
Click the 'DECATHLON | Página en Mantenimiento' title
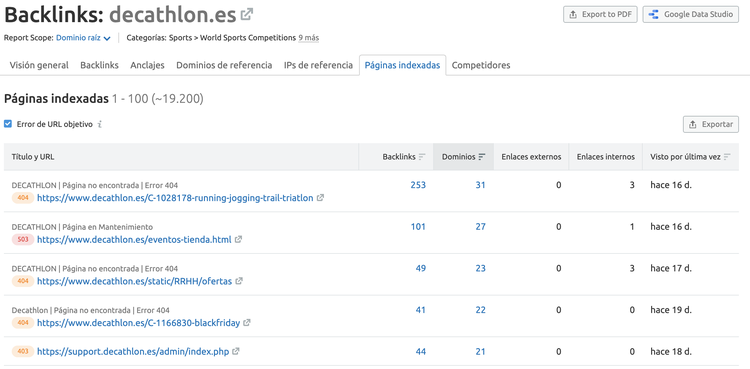82,227
